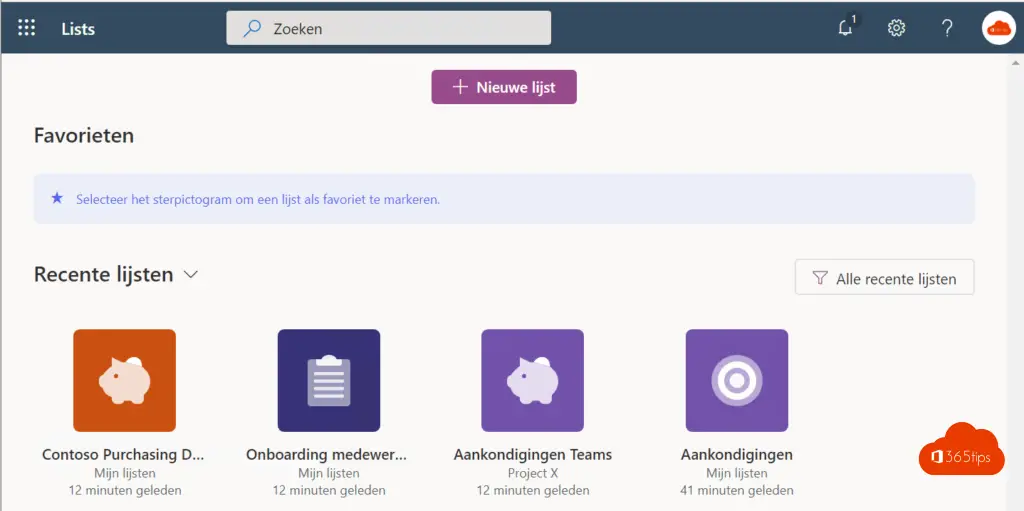Open the account profile avatar

tap(999, 28)
